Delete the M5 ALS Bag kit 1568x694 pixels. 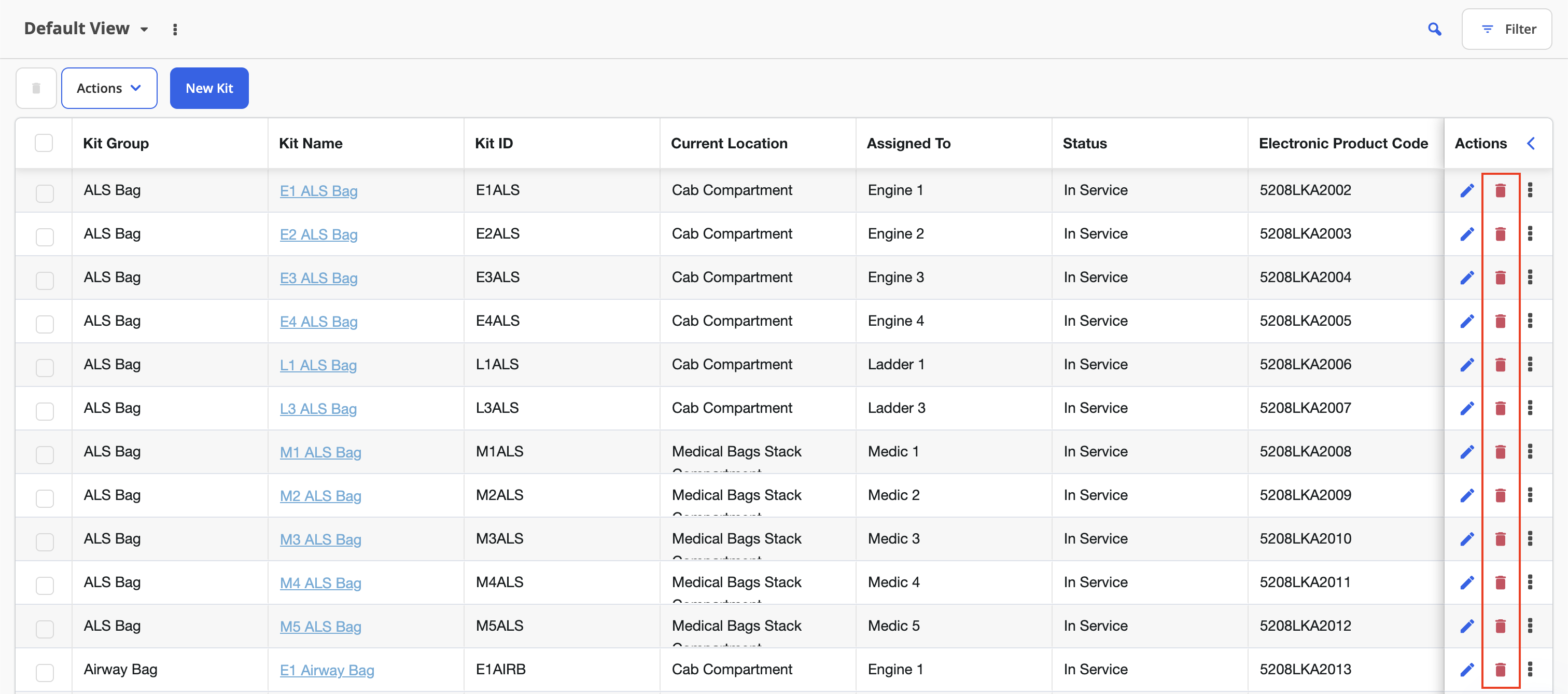pos(1501,626)
